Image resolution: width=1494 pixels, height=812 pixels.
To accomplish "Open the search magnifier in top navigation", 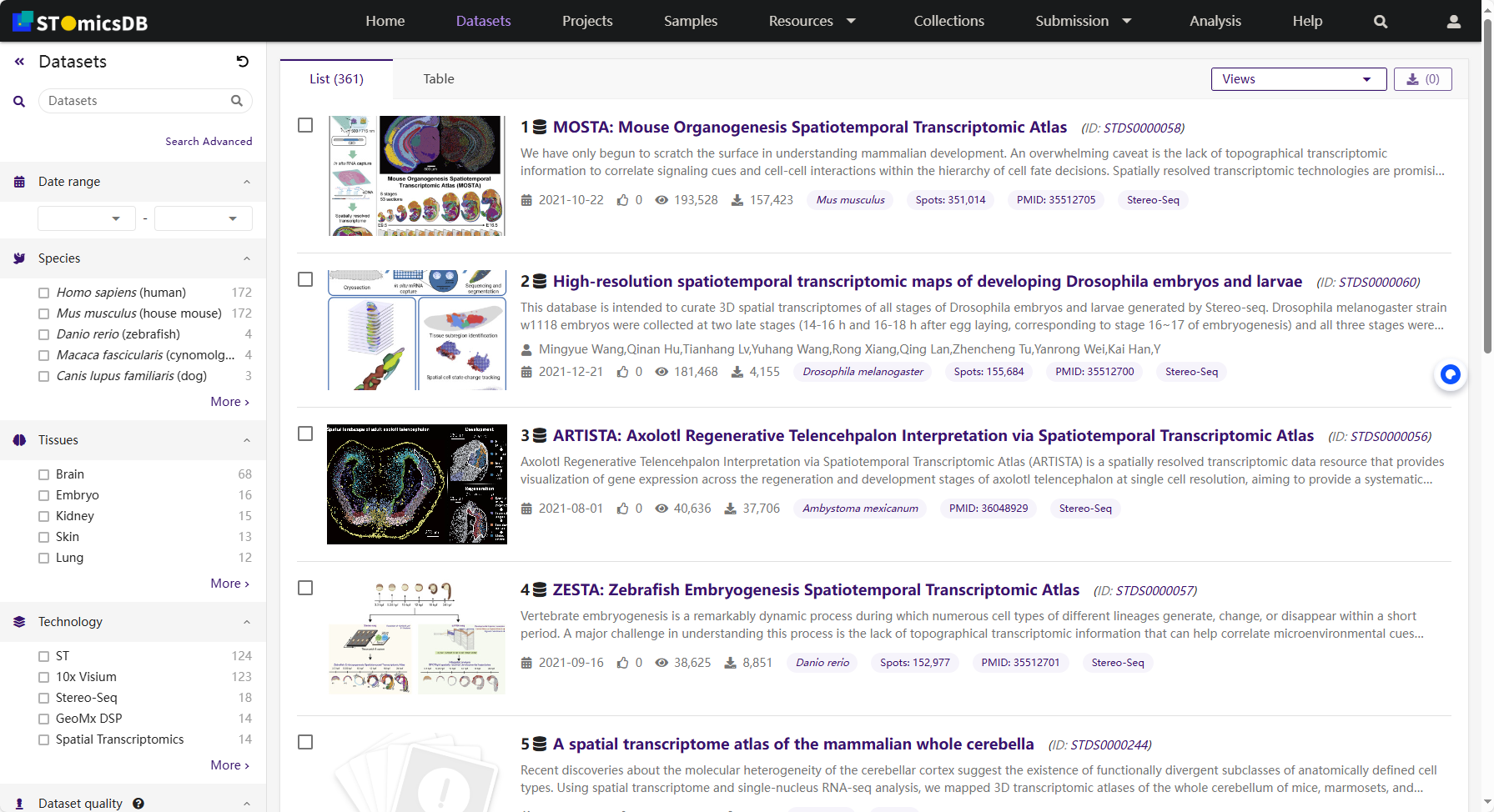I will [1381, 22].
